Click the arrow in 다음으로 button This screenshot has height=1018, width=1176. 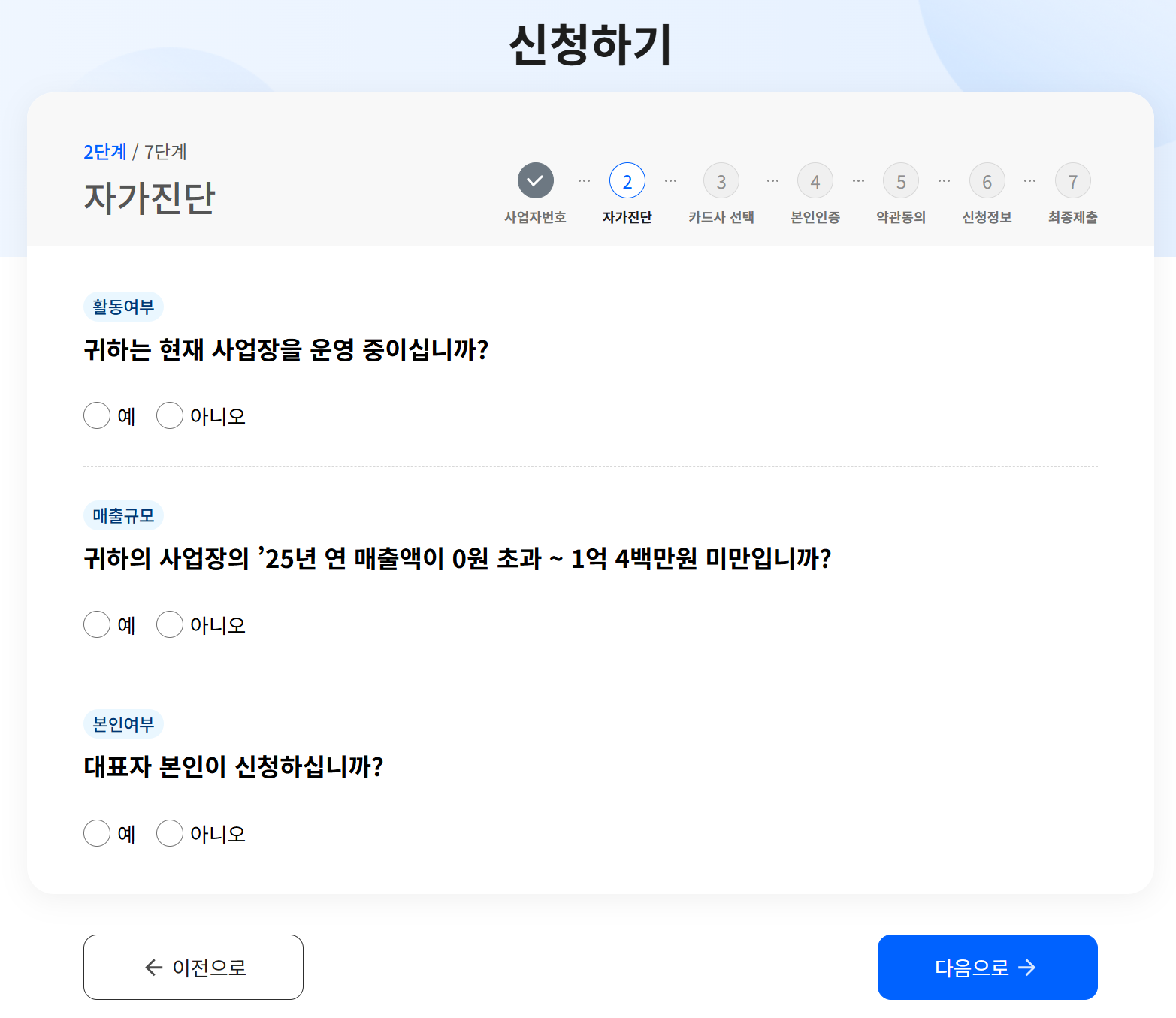1026,968
